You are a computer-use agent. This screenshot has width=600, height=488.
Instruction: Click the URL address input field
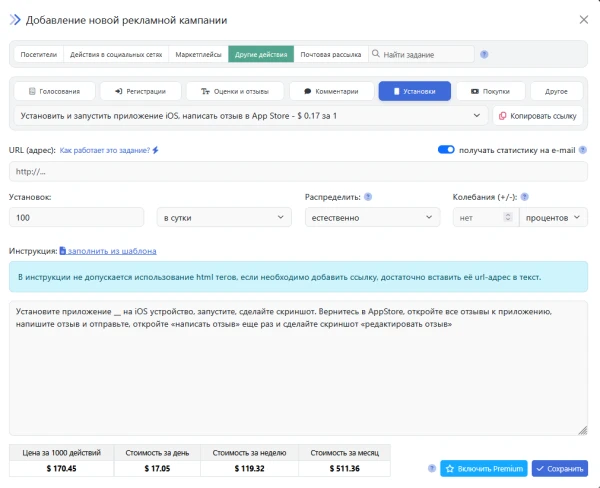298,170
